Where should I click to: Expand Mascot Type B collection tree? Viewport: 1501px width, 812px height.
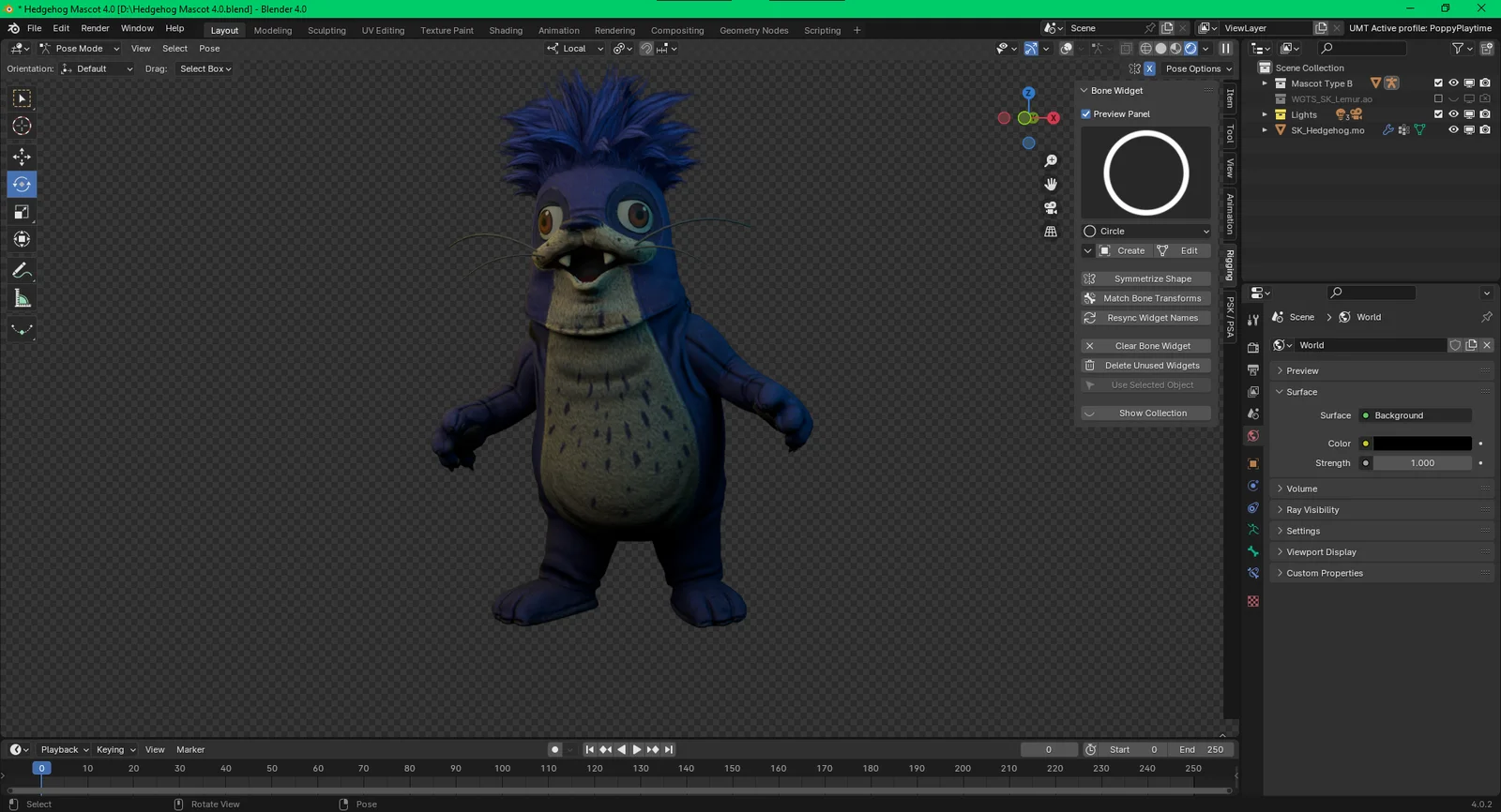[1265, 83]
